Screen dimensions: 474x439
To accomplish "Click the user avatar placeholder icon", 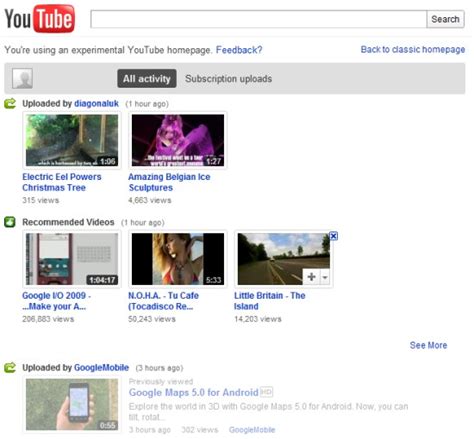I will click(x=22, y=78).
